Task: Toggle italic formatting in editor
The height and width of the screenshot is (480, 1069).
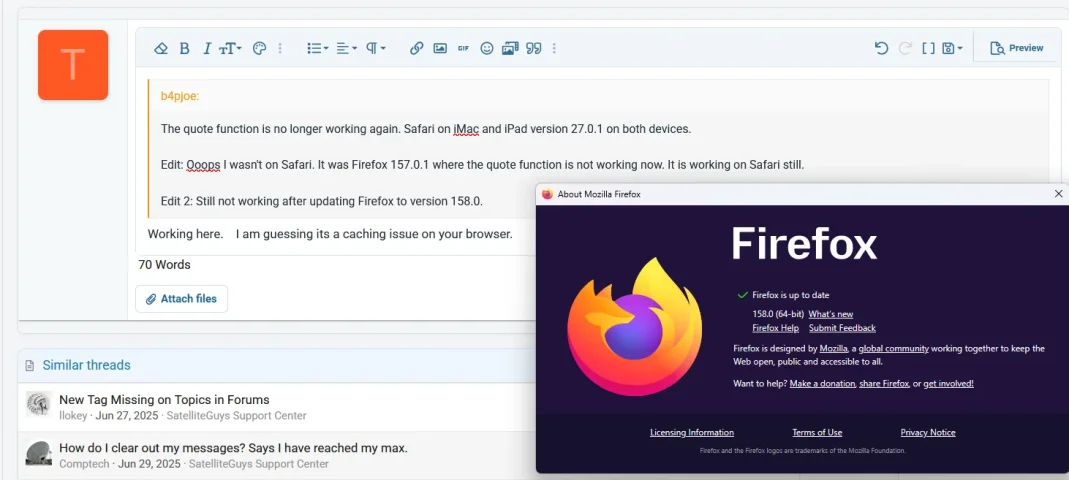Action: 207,48
